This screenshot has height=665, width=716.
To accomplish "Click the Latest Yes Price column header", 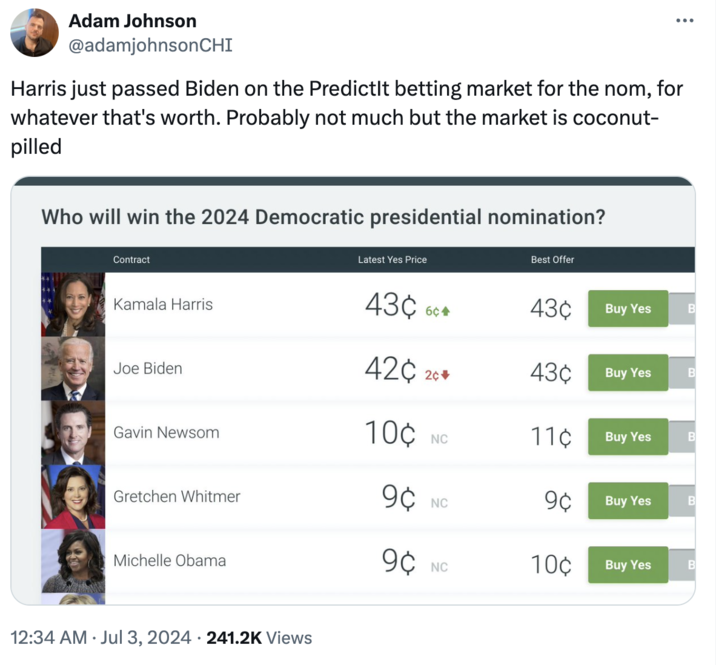I will click(x=392, y=260).
